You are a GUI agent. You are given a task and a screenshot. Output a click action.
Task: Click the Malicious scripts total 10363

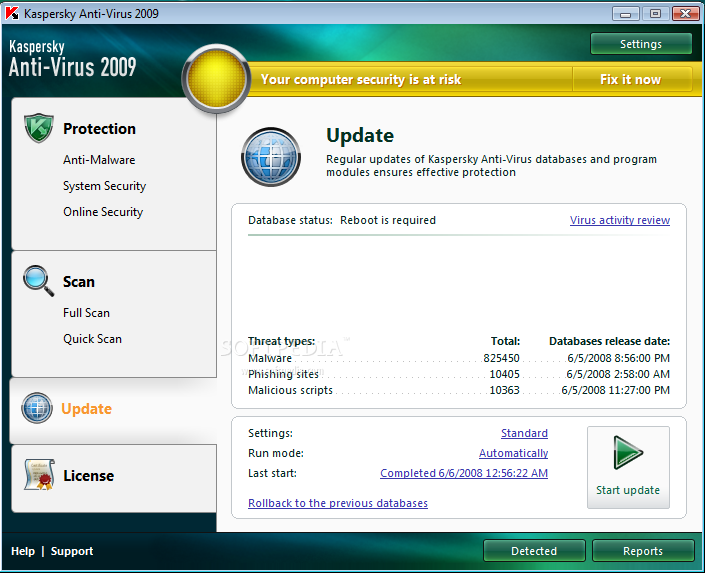504,390
